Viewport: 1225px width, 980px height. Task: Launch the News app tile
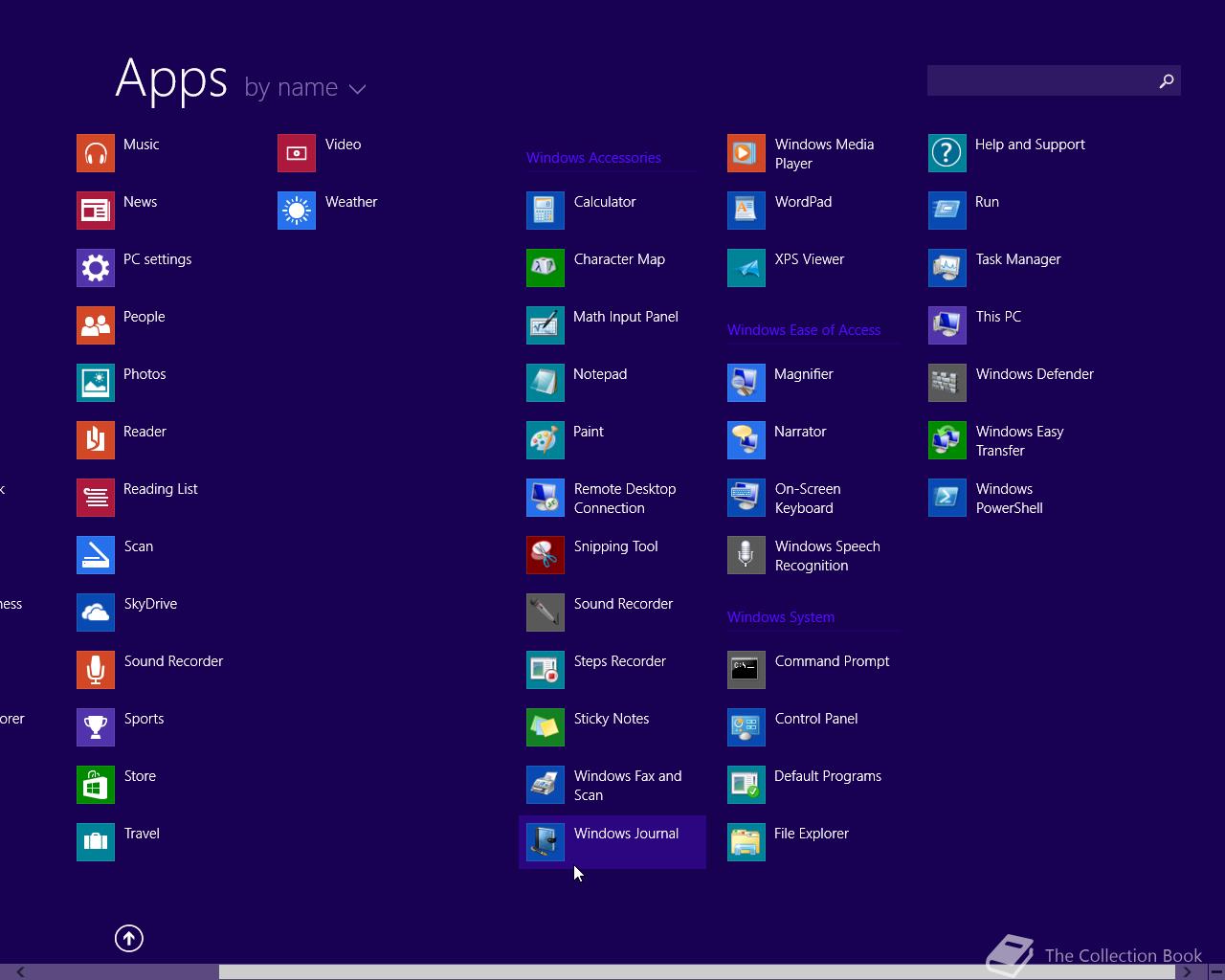(x=96, y=211)
